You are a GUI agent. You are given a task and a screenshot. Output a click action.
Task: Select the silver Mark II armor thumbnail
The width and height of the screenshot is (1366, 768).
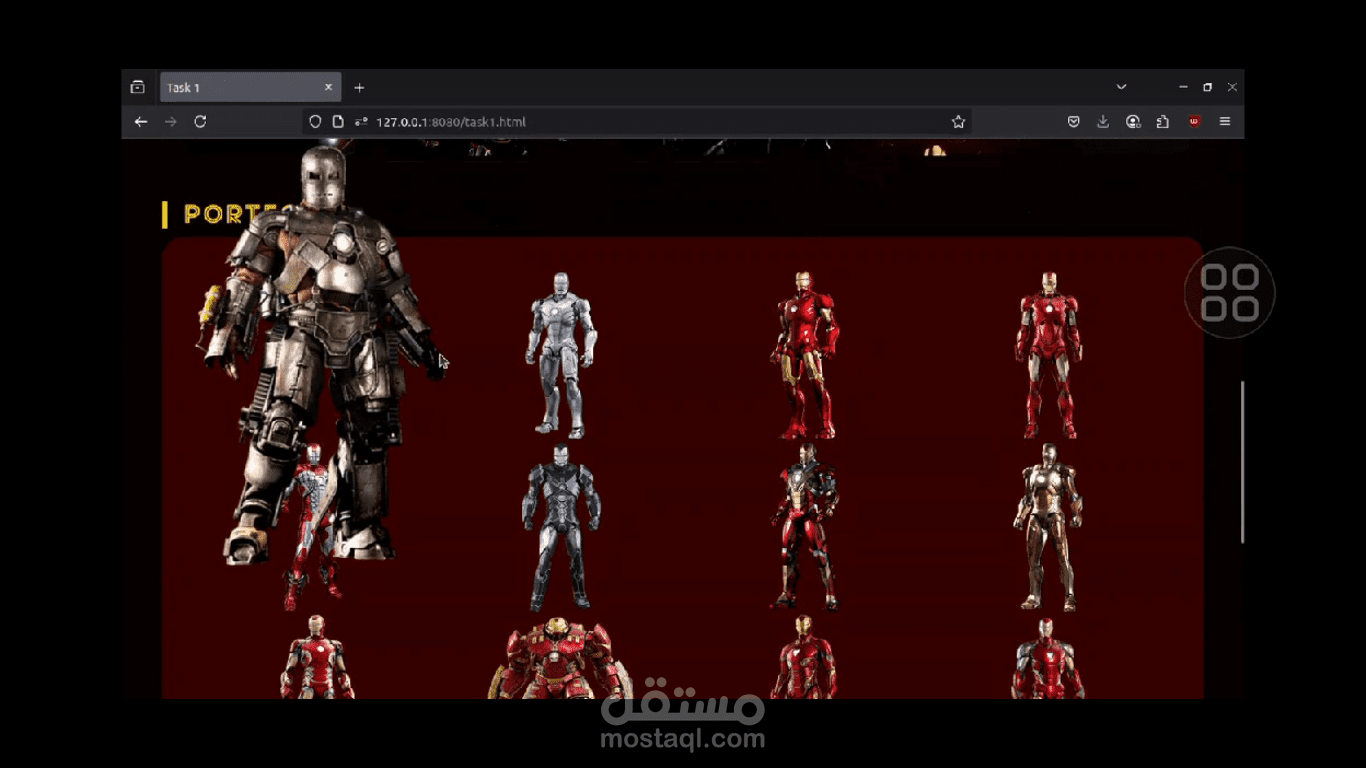(x=561, y=355)
